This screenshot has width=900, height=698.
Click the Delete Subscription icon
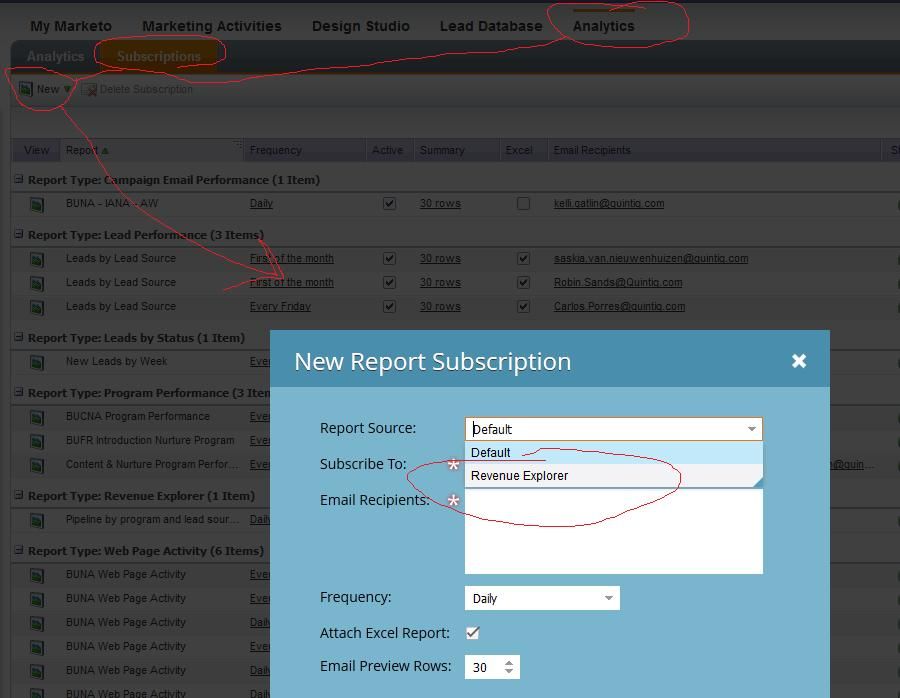90,90
